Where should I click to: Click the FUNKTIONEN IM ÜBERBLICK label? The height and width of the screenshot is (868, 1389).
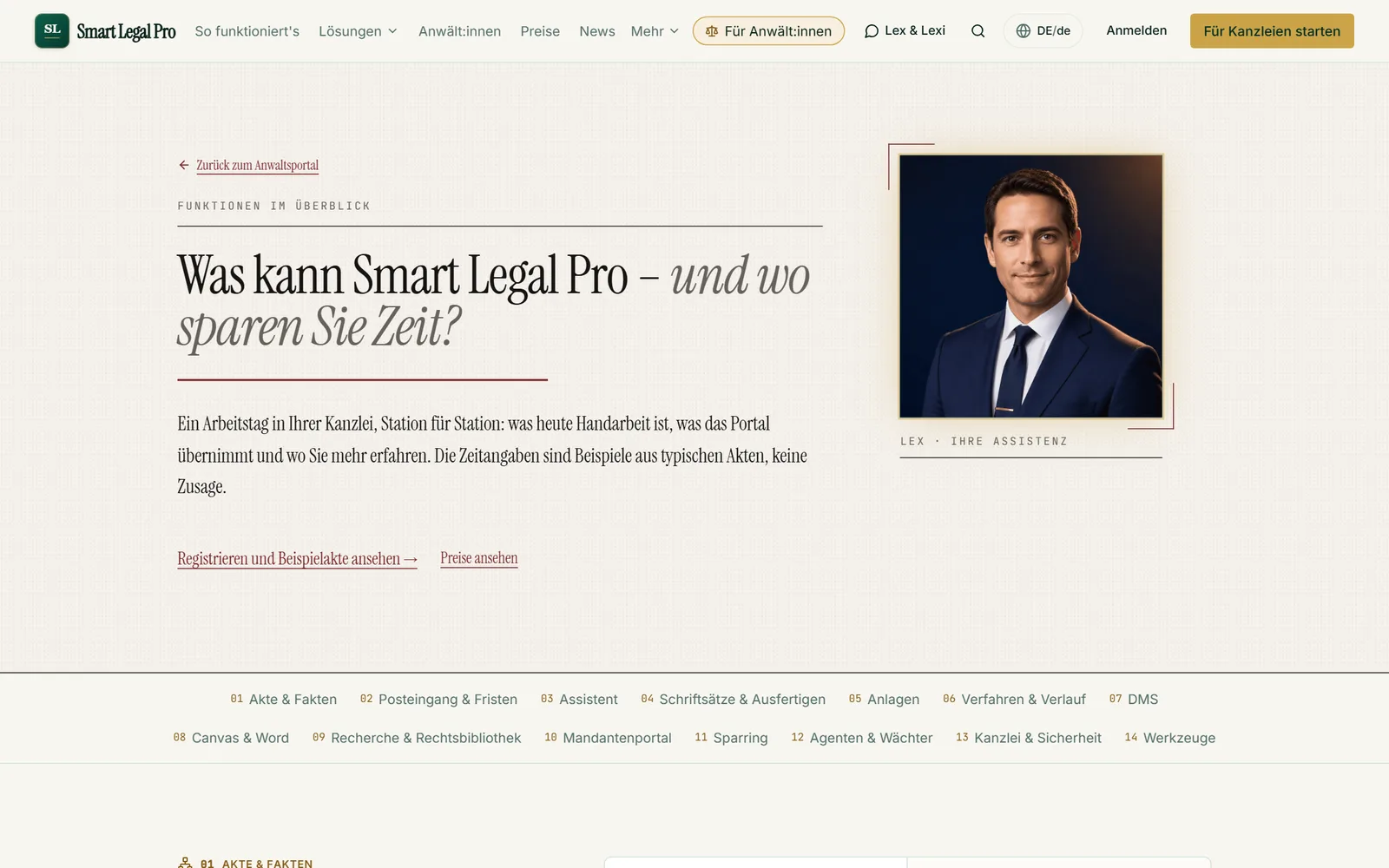coord(273,206)
